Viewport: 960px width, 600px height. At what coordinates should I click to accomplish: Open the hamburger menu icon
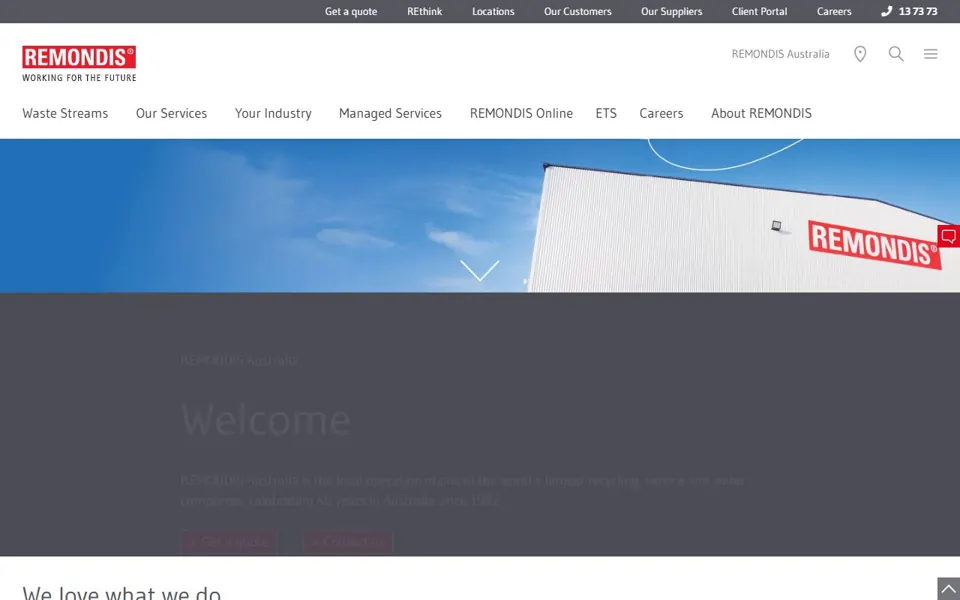coord(931,54)
